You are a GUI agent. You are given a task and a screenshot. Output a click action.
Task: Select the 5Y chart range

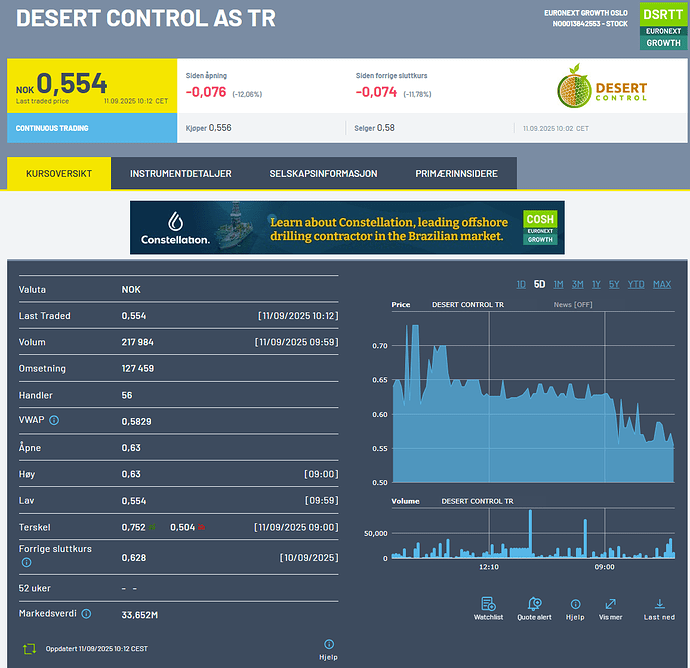614,284
